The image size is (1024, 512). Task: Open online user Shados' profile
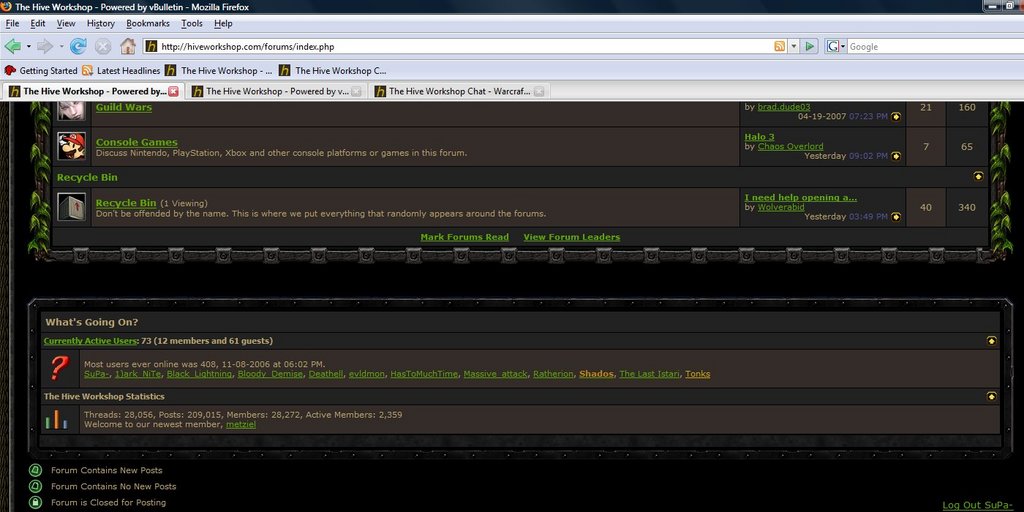coord(596,374)
